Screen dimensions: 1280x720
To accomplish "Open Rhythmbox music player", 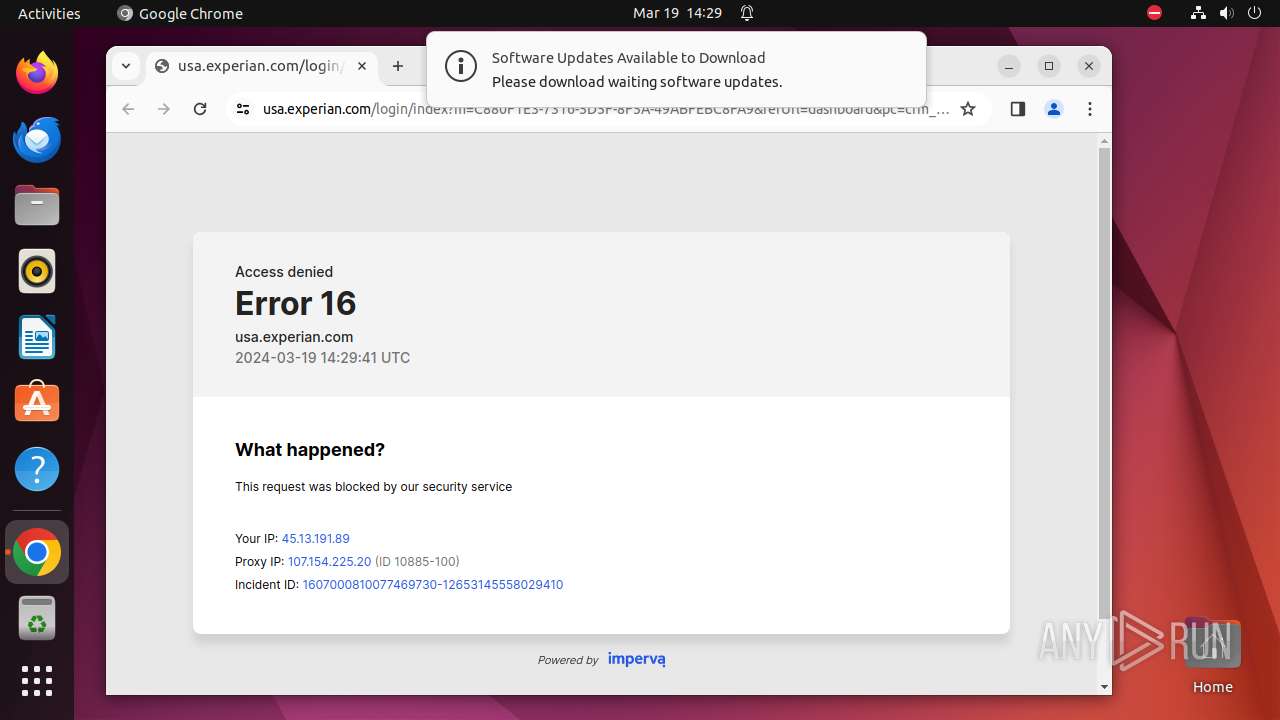I will (x=37, y=271).
